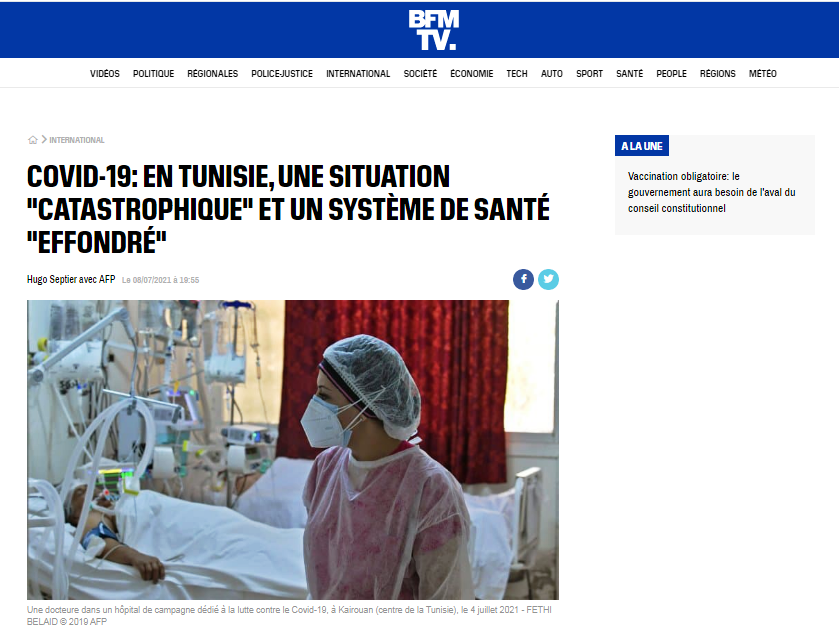This screenshot has width=839, height=627.
Task: Share article on Twitter
Action: [x=548, y=279]
